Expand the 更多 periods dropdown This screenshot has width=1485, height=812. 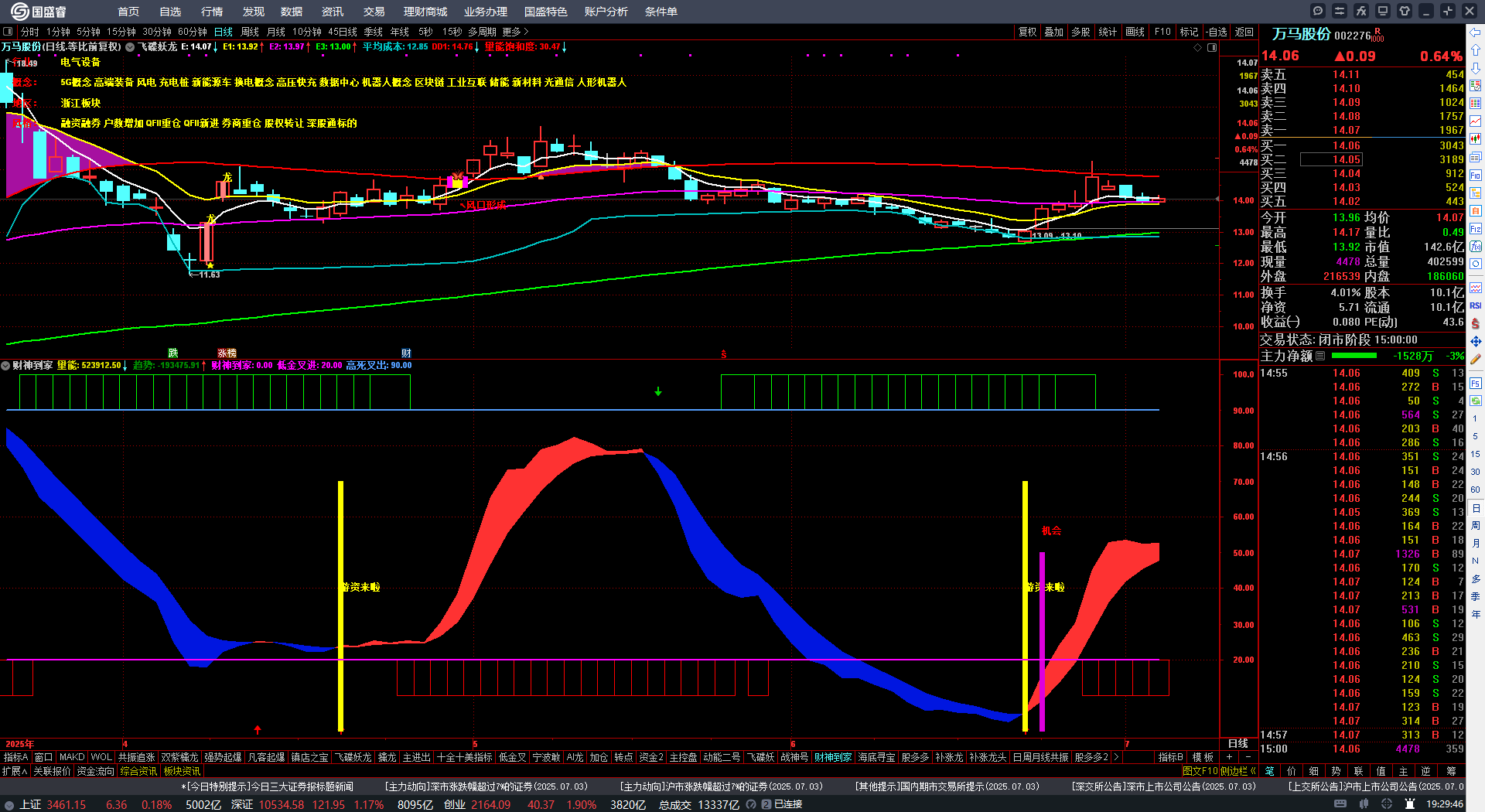pos(516,32)
